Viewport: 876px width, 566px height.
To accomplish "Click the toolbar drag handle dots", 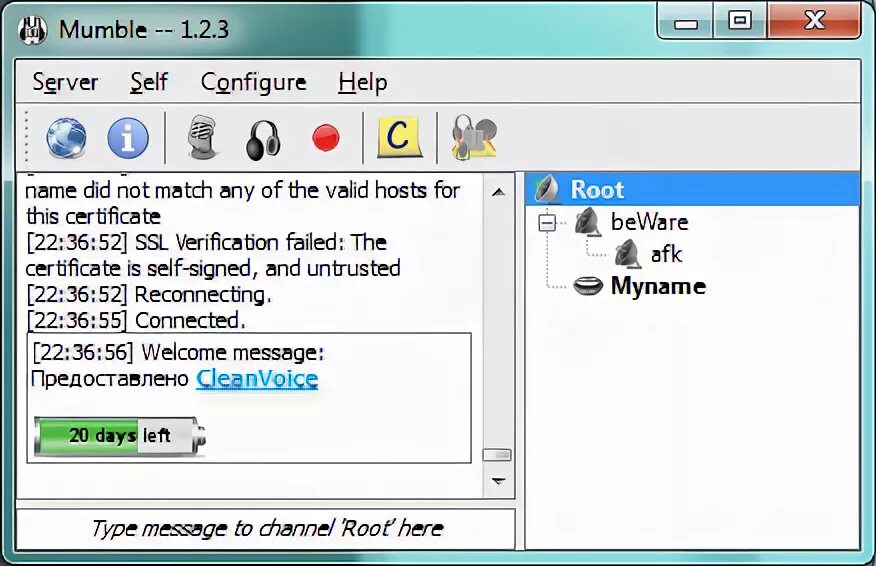I will tap(26, 137).
